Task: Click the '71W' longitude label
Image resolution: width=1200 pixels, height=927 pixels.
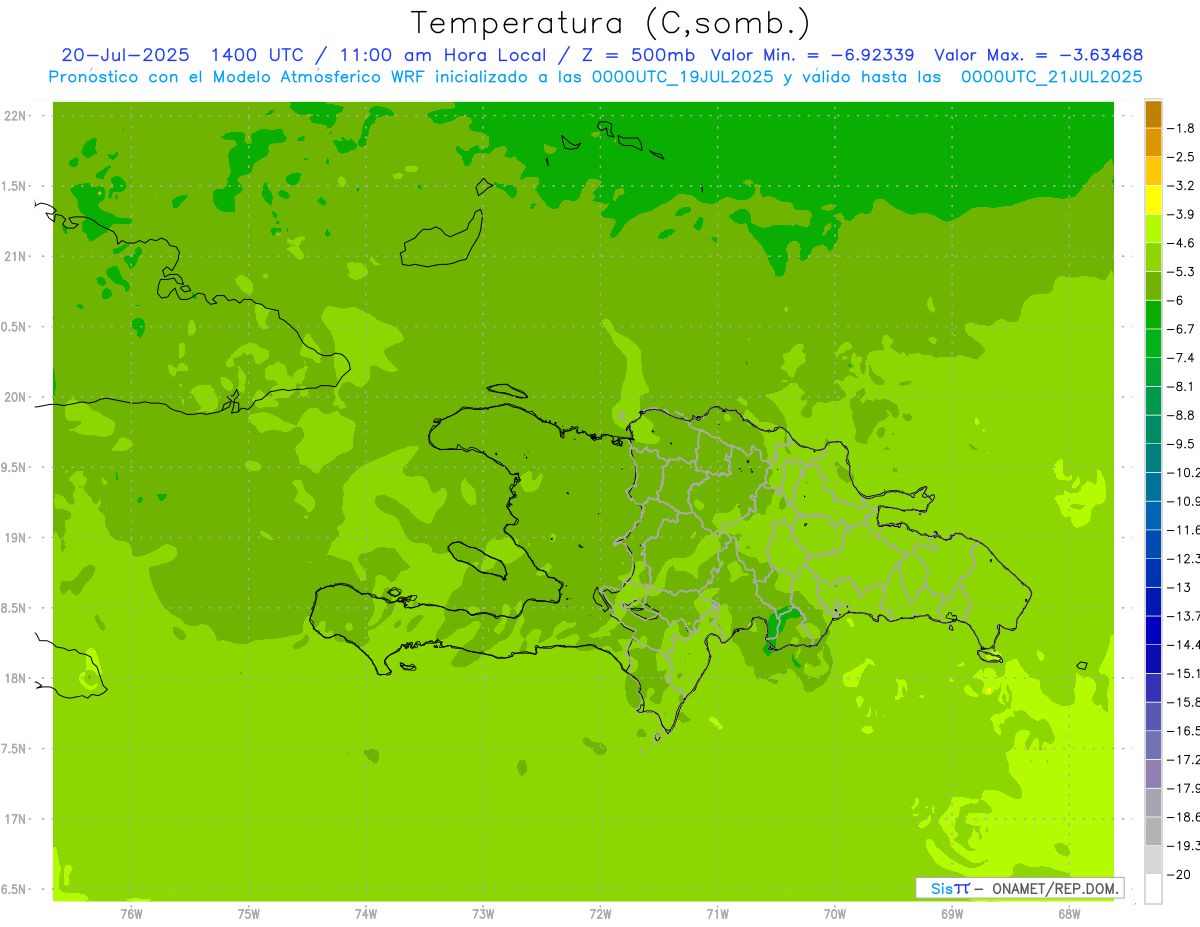Action: pyautogui.click(x=717, y=914)
